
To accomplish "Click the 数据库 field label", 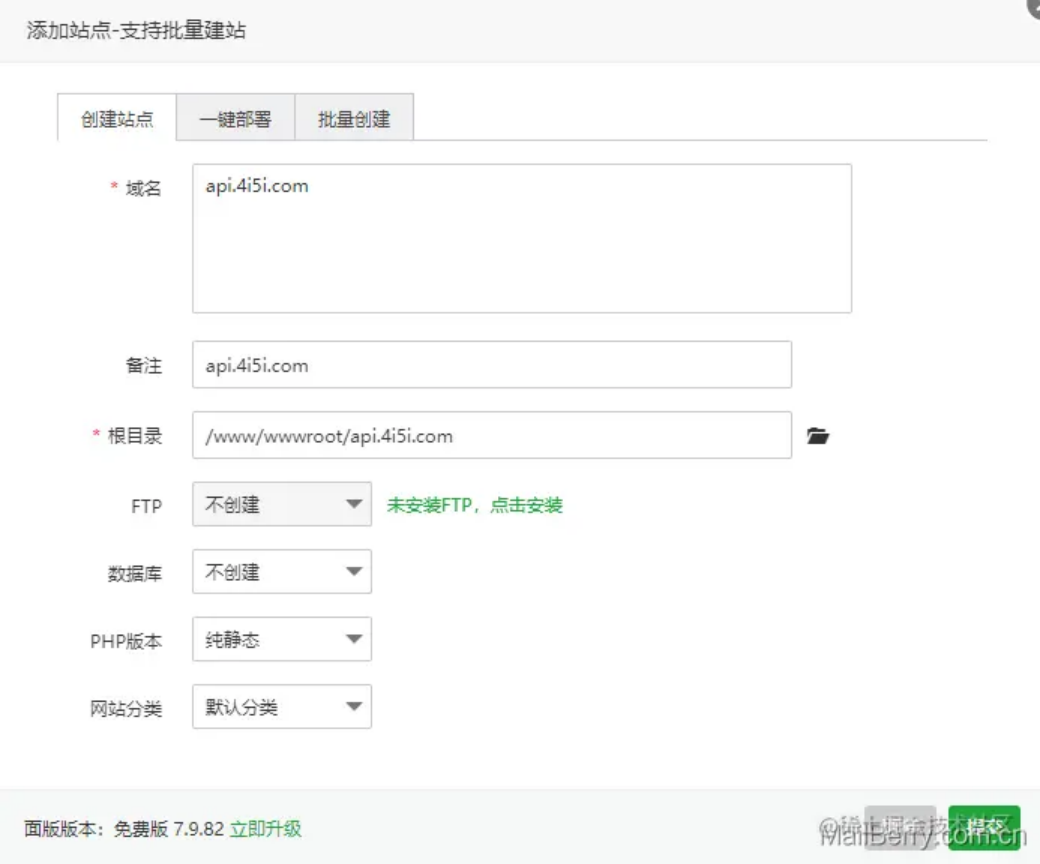I will (x=135, y=574).
